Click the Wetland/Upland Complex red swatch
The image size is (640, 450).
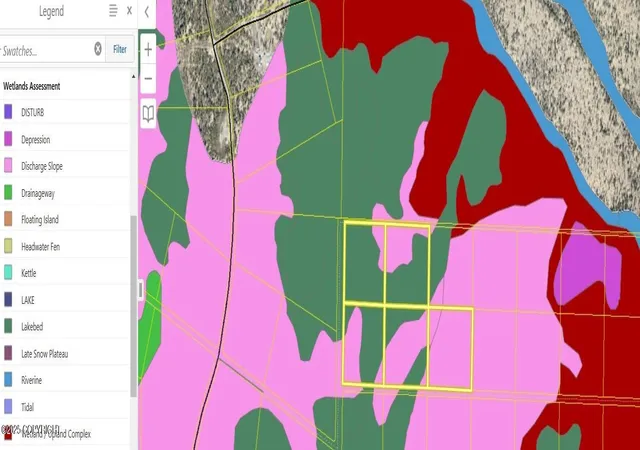[8, 435]
